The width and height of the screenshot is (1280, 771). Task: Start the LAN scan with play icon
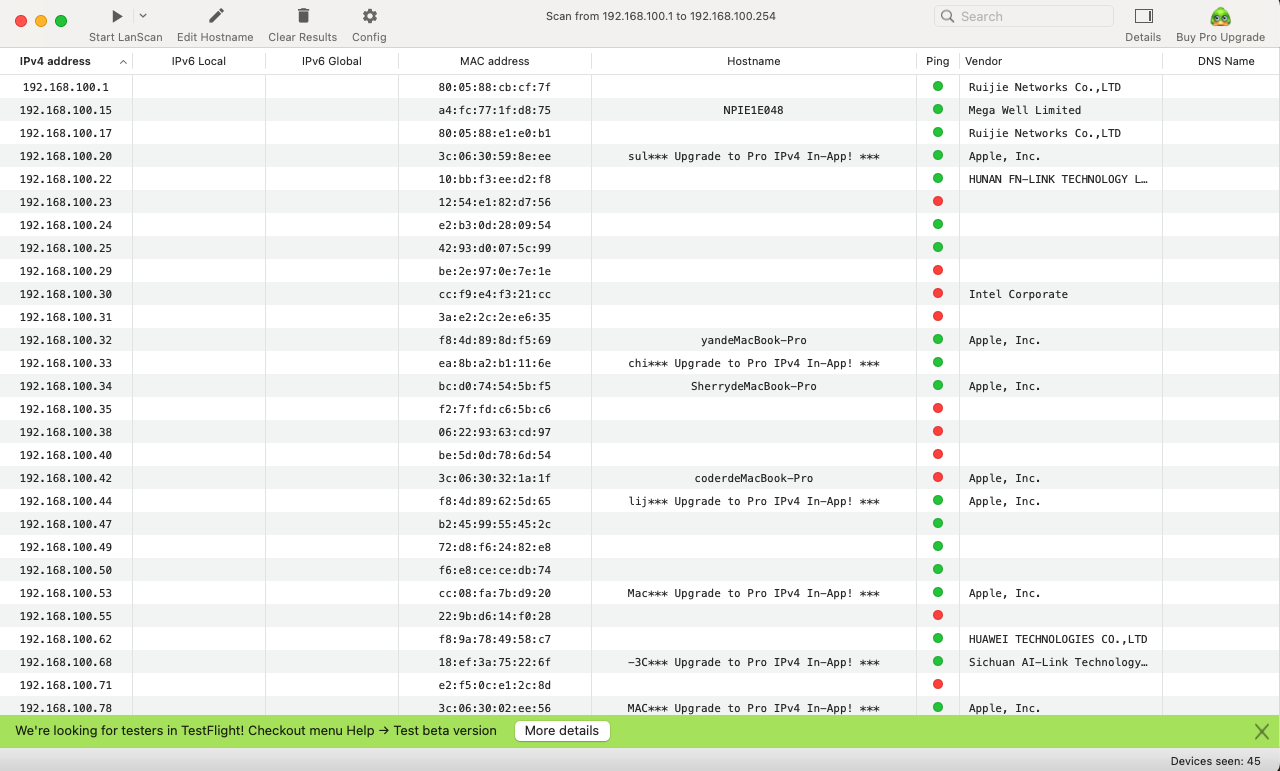[x=117, y=16]
